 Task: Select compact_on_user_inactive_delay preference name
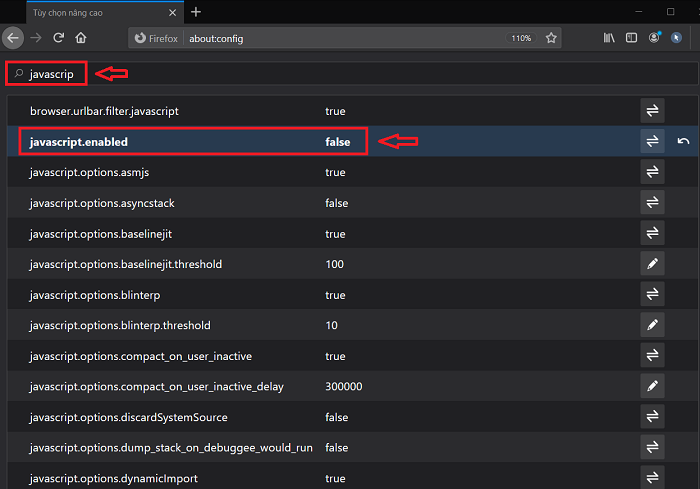pos(157,387)
